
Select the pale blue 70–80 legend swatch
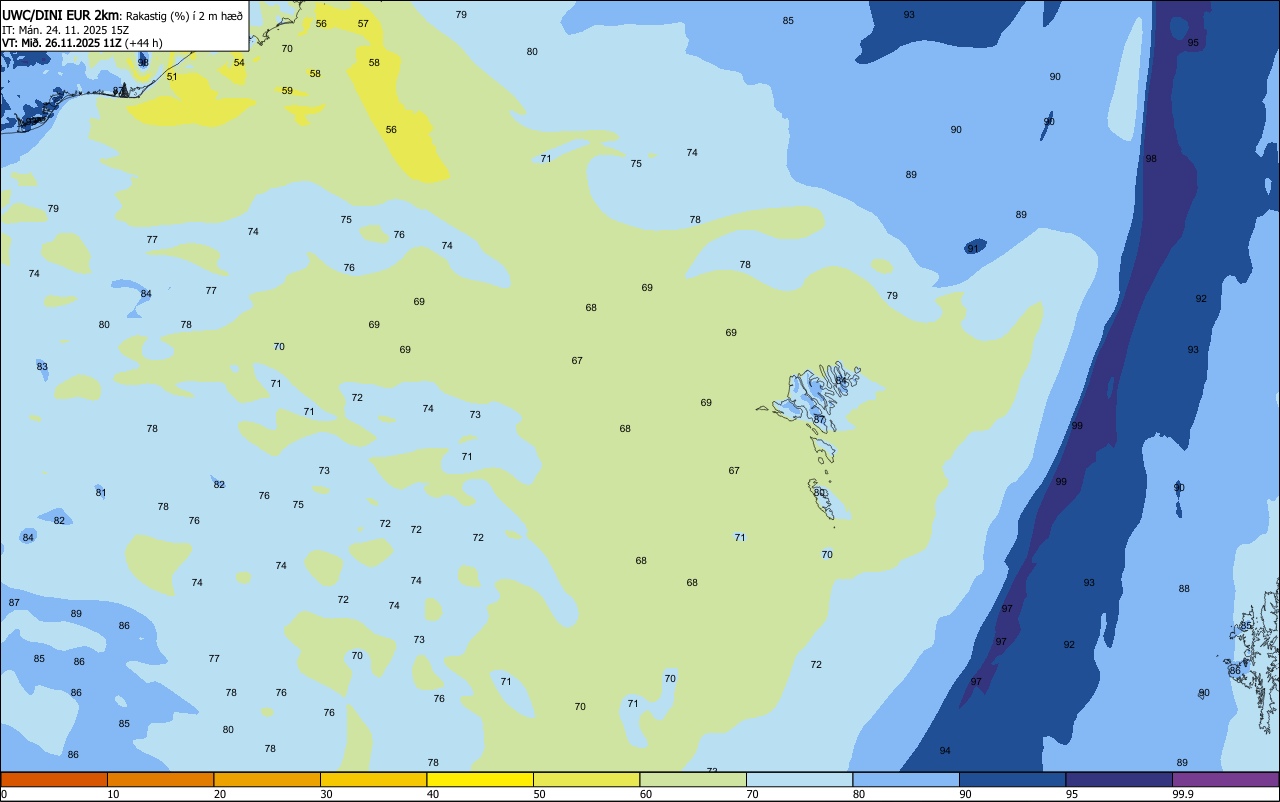(799, 779)
